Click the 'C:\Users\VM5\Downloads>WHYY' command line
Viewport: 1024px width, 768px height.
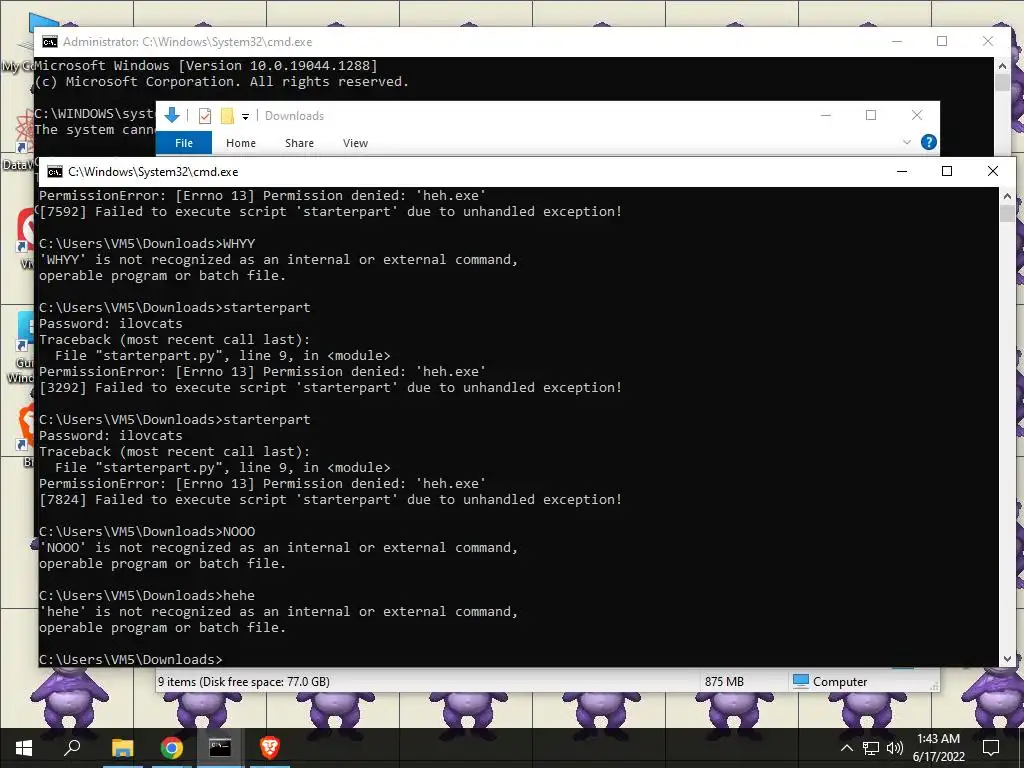[147, 244]
